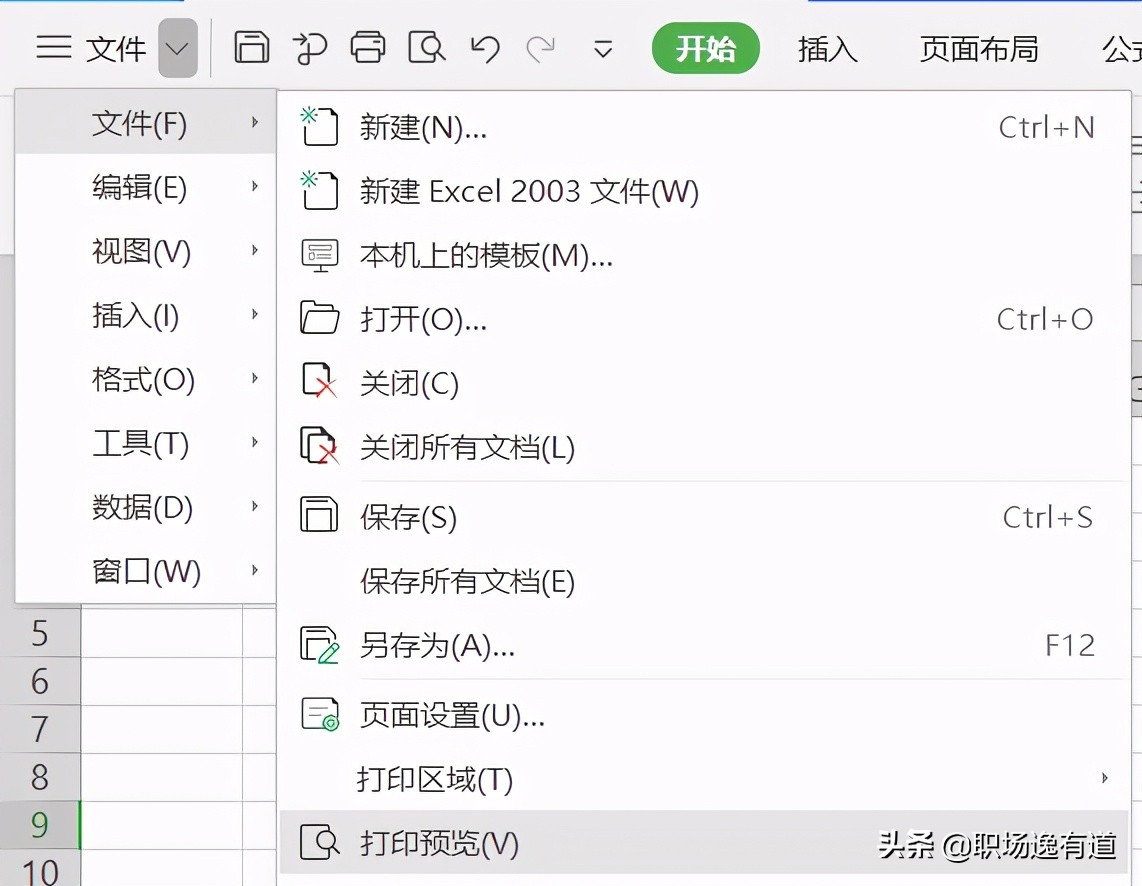Image resolution: width=1142 pixels, height=886 pixels.
Task: Expand the arrow beside 视图(V)
Action: pyautogui.click(x=255, y=250)
